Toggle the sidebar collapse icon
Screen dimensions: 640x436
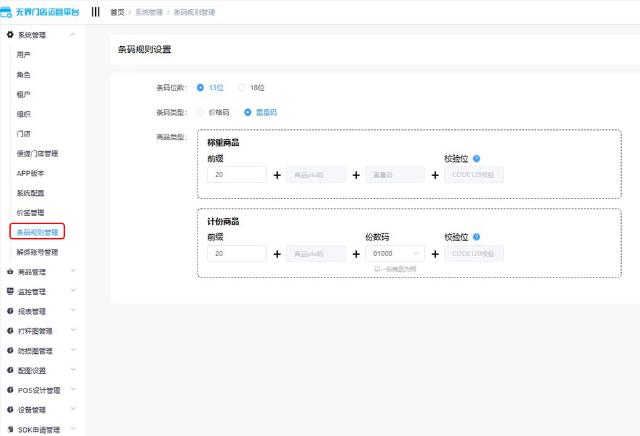96,12
